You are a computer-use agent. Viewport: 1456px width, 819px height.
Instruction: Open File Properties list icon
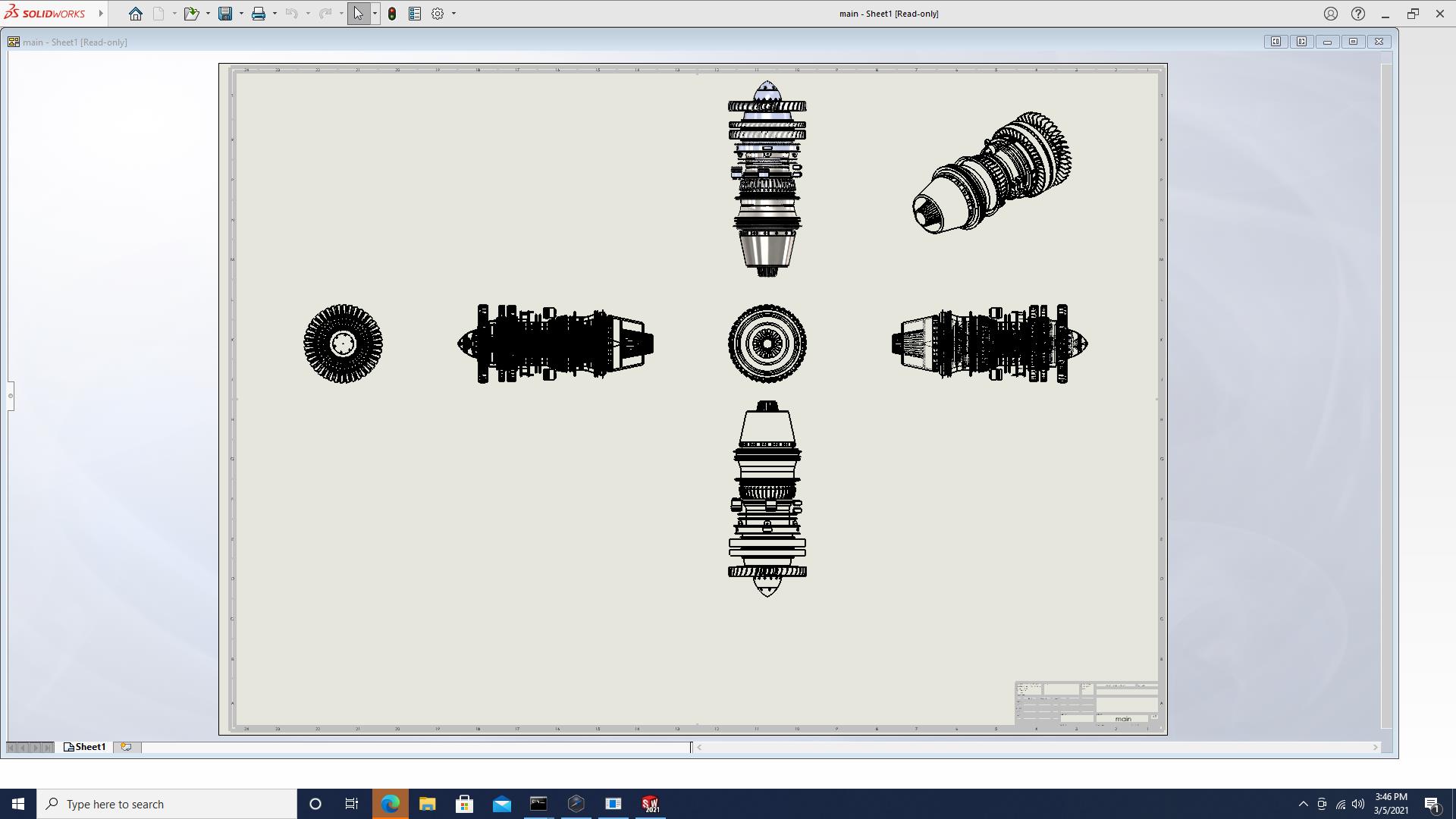tap(415, 14)
